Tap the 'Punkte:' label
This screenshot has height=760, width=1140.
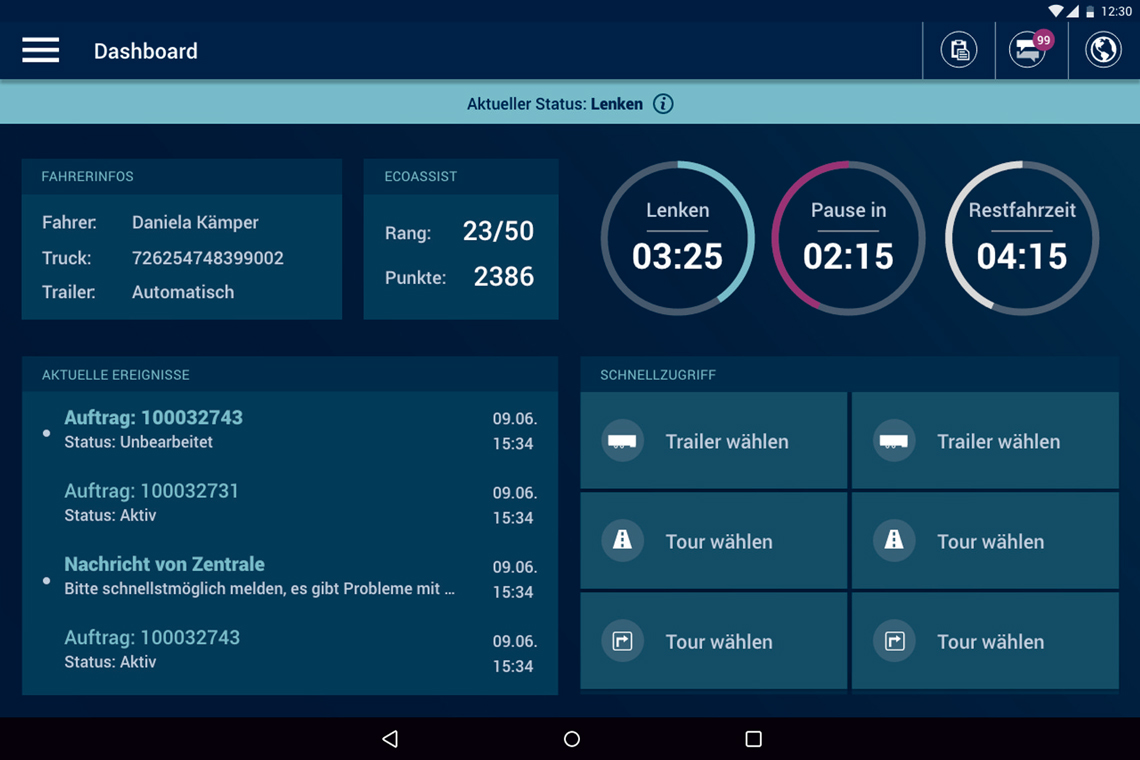pos(415,278)
